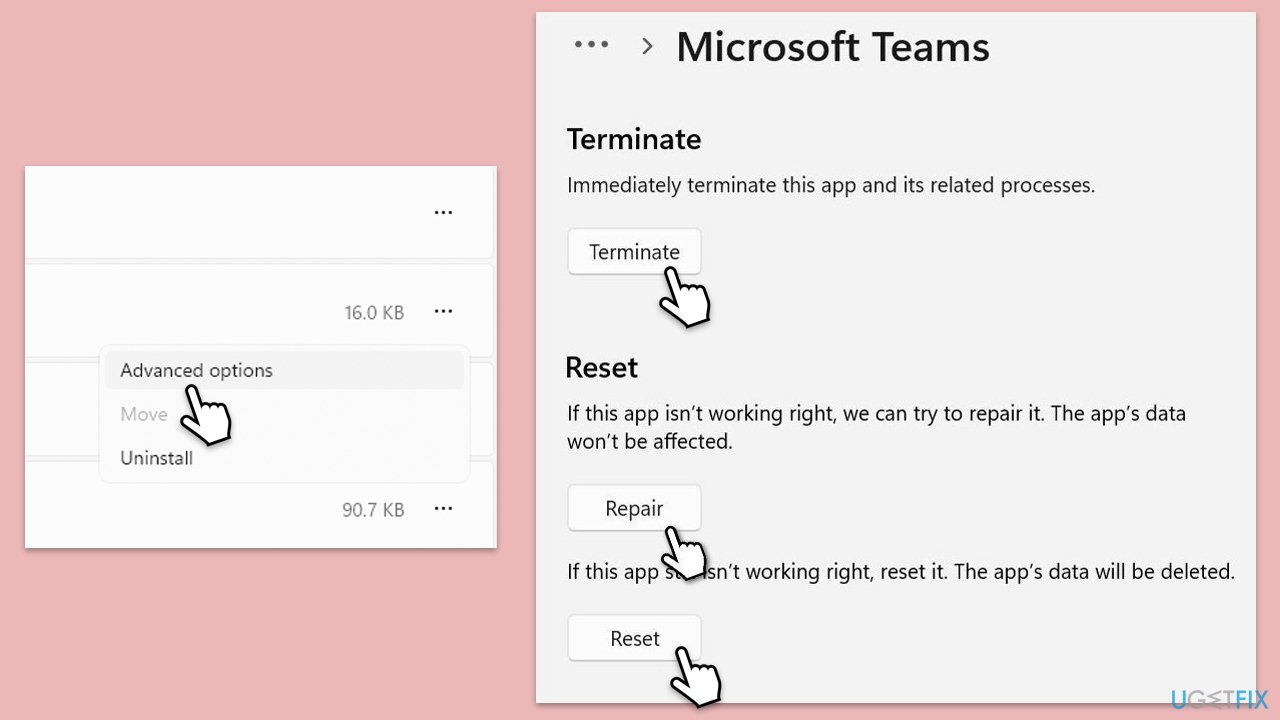Click the ellipsis icon beside 16.0 KB
Viewport: 1280px width, 720px height.
point(443,311)
